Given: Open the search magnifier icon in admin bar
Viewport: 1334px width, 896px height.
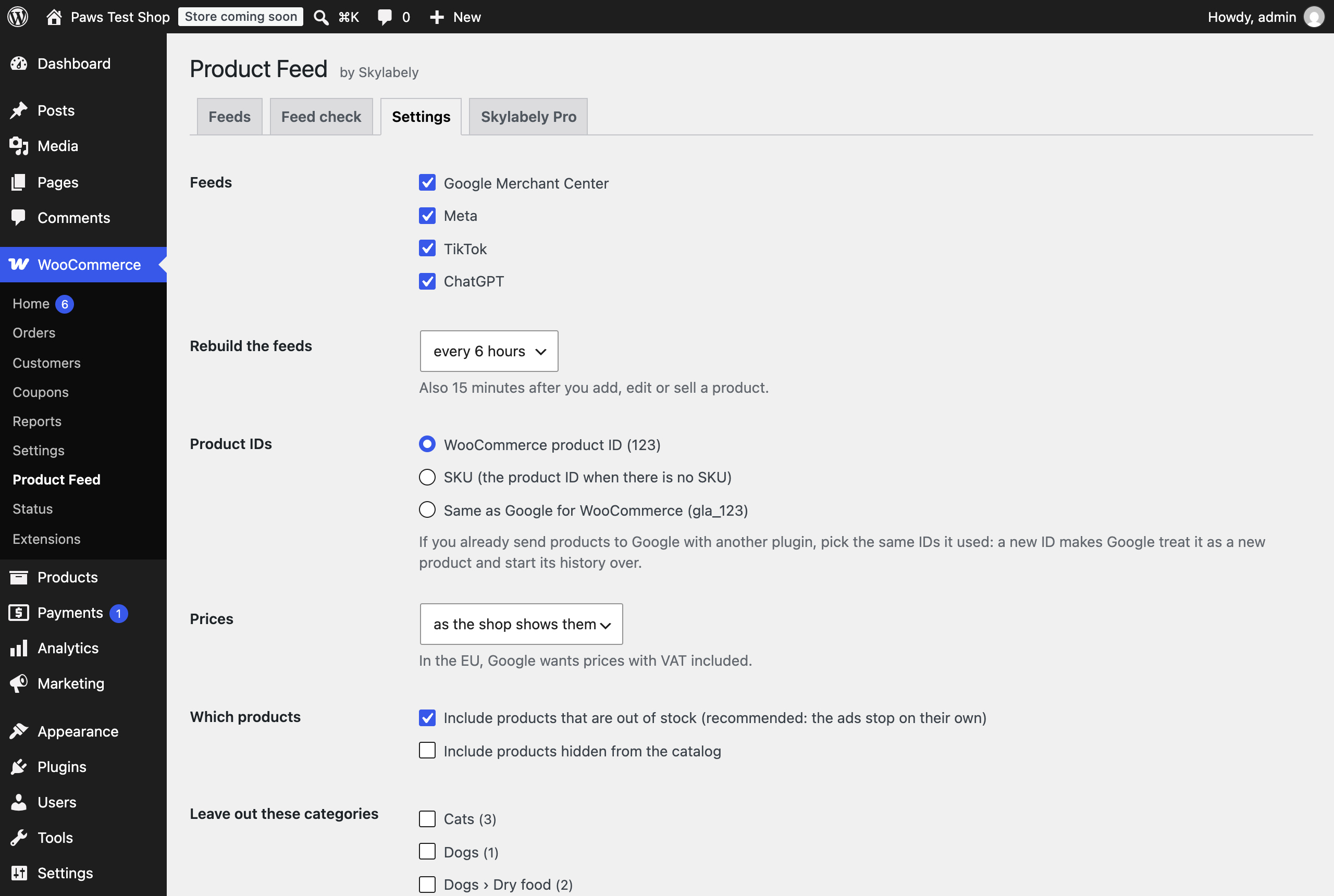Looking at the screenshot, I should click(x=321, y=17).
